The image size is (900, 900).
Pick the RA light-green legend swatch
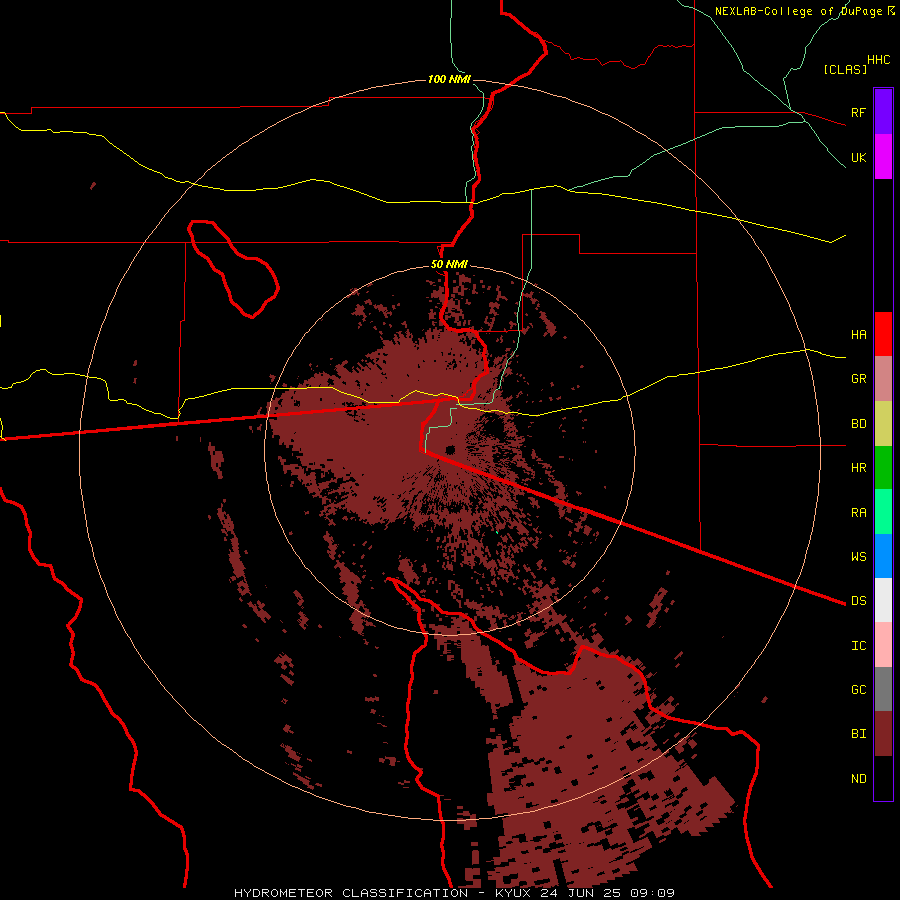(883, 512)
